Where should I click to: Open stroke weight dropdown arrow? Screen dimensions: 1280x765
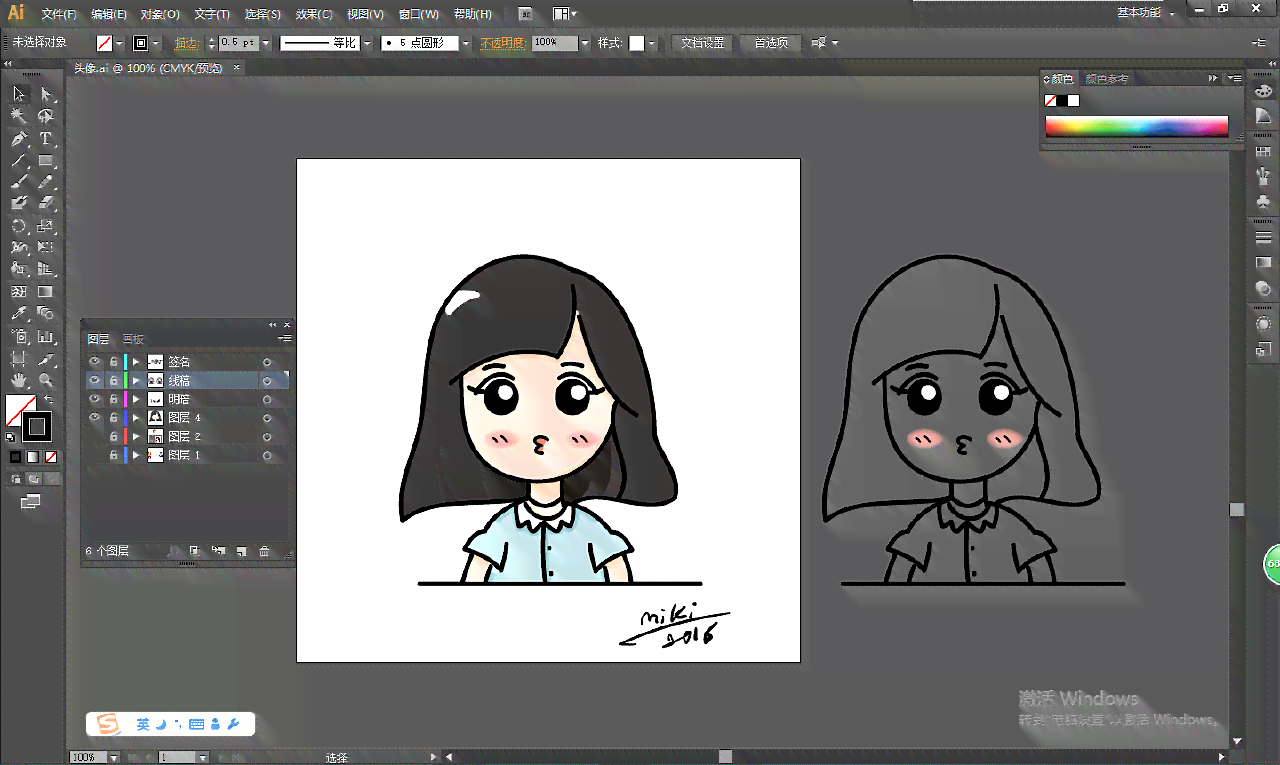coord(268,43)
